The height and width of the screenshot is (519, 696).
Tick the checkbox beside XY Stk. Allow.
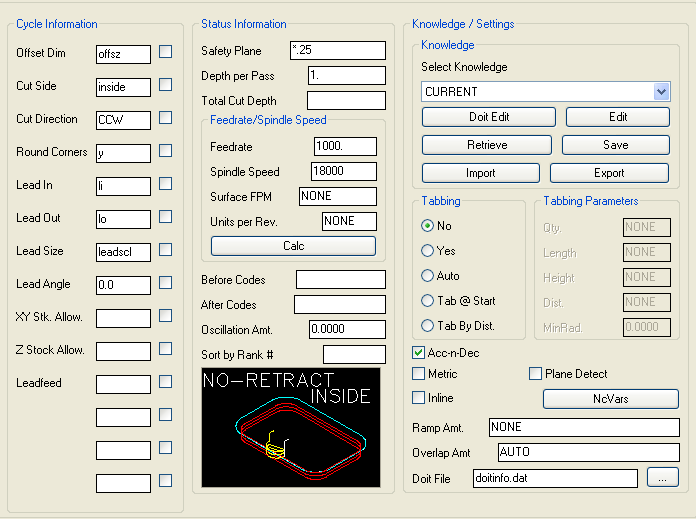(166, 316)
